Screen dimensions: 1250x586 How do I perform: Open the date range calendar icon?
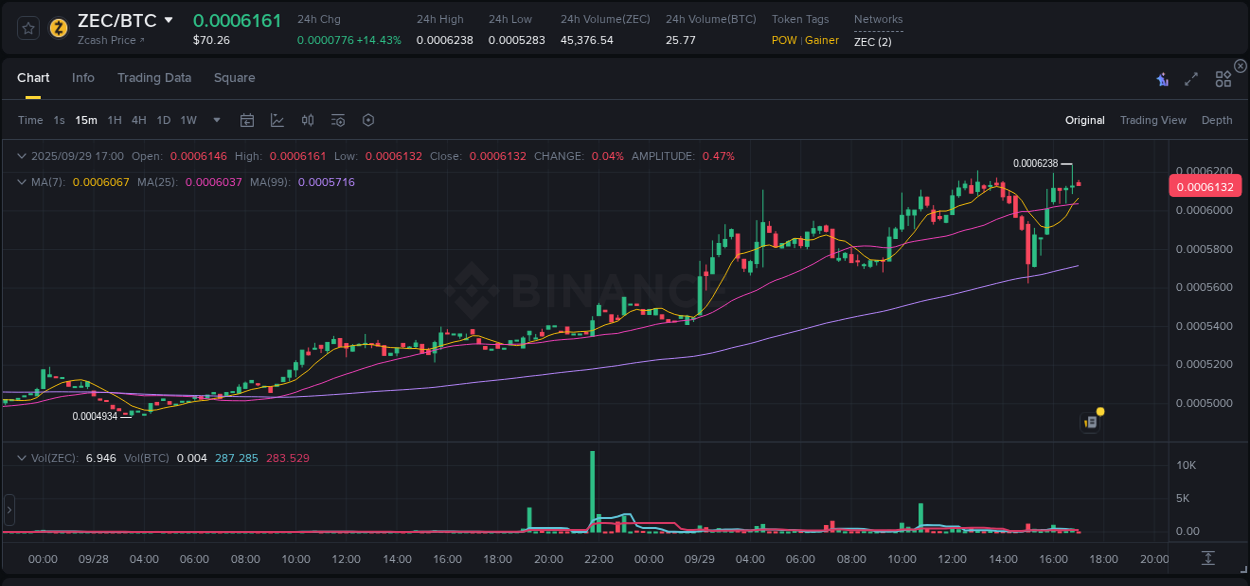(x=247, y=119)
